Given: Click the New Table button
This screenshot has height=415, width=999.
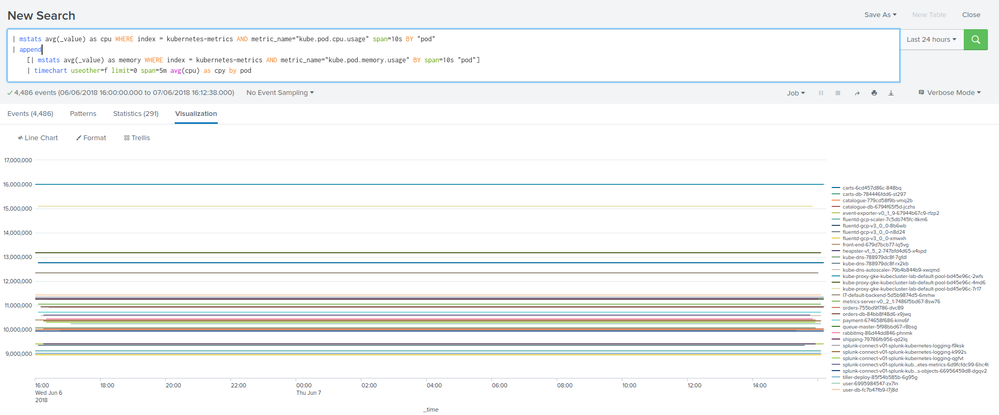Looking at the screenshot, I should [929, 15].
